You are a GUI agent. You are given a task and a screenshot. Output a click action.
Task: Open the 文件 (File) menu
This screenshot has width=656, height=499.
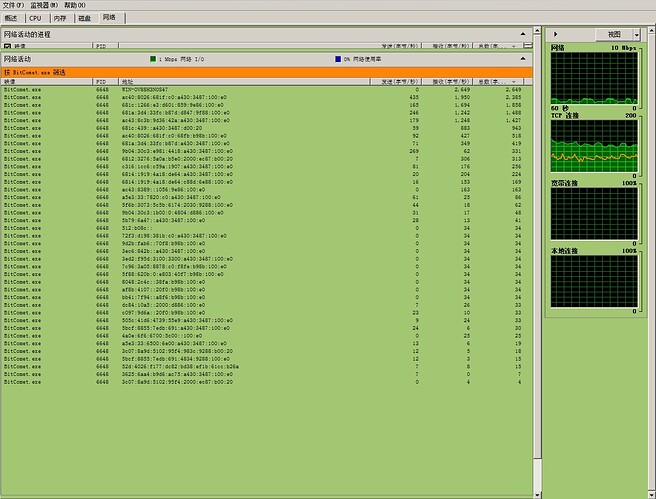click(x=13, y=5)
